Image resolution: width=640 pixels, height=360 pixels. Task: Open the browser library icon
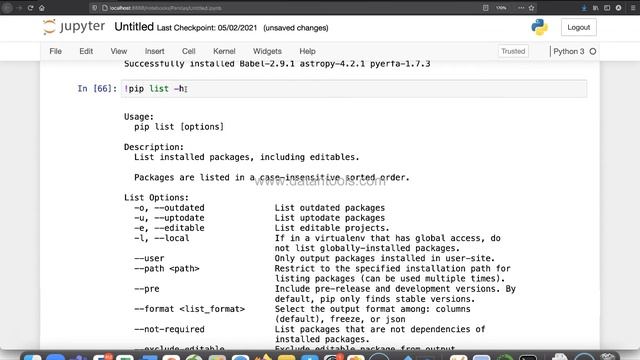(x=596, y=8)
